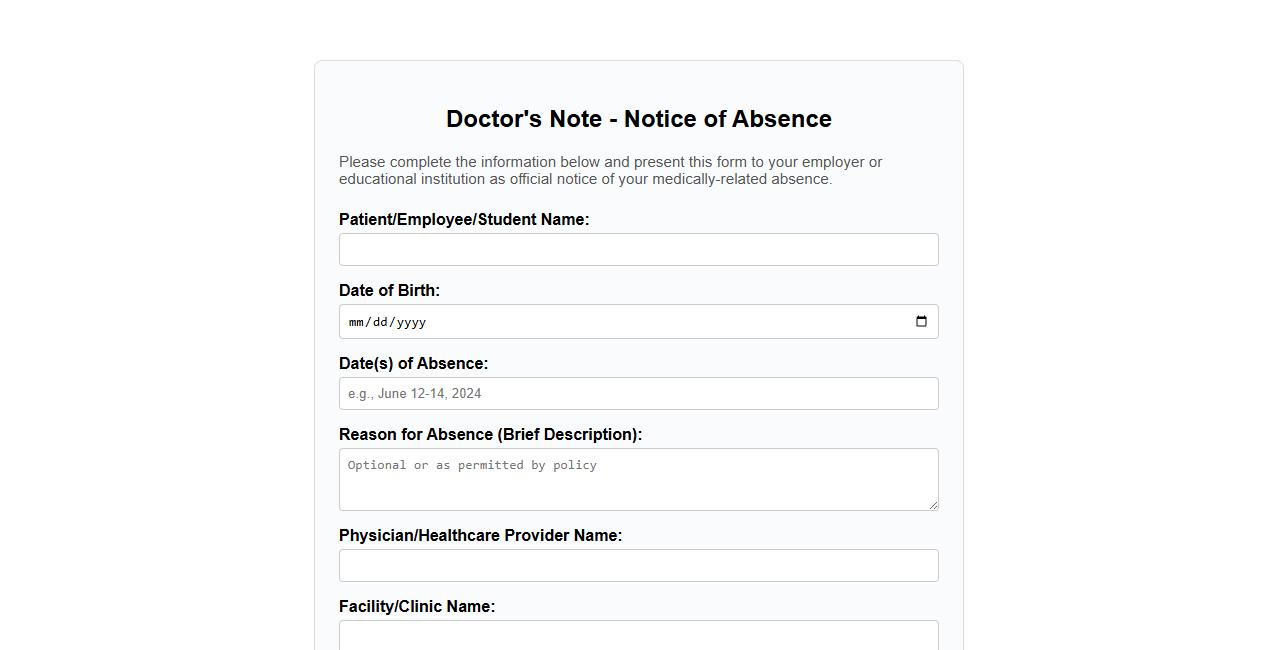The width and height of the screenshot is (1278, 650).
Task: Click the Doctor's Note form title
Action: pos(638,119)
